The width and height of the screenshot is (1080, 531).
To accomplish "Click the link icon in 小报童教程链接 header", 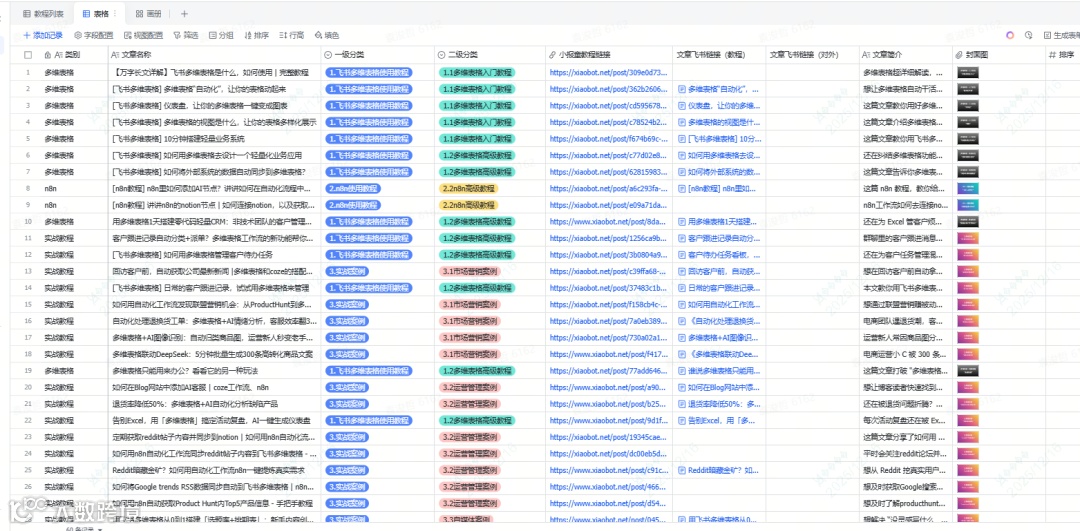I will [552, 54].
